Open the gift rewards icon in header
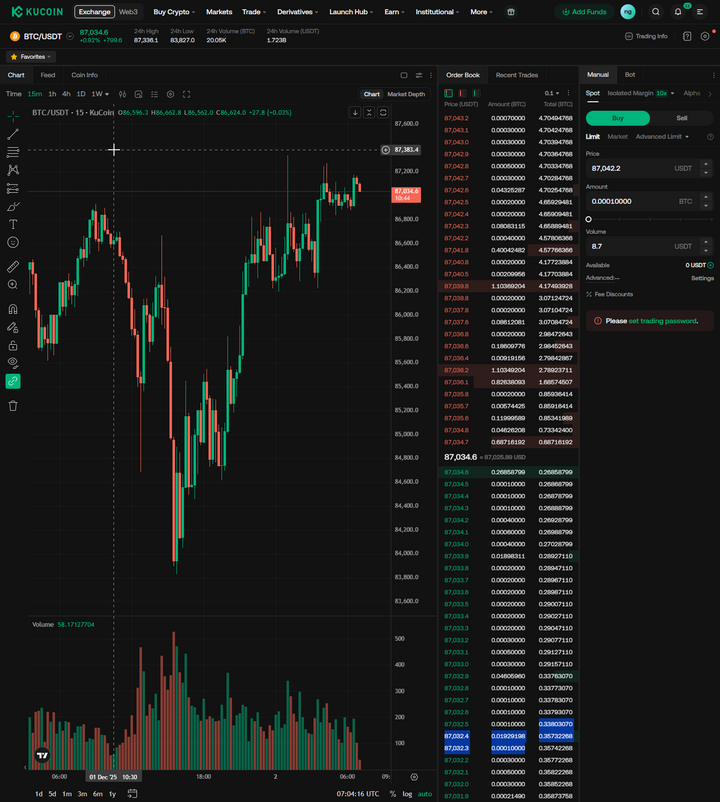 [510, 12]
